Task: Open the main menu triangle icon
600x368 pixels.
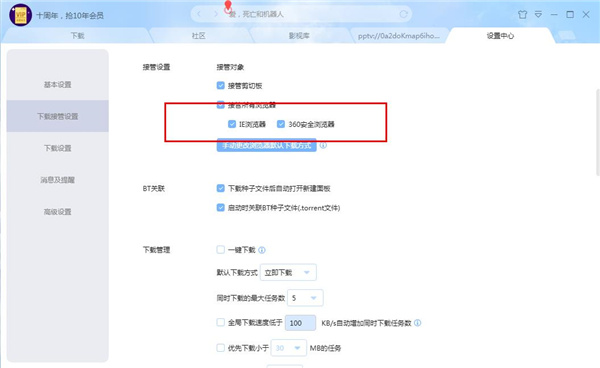Action: (x=538, y=15)
